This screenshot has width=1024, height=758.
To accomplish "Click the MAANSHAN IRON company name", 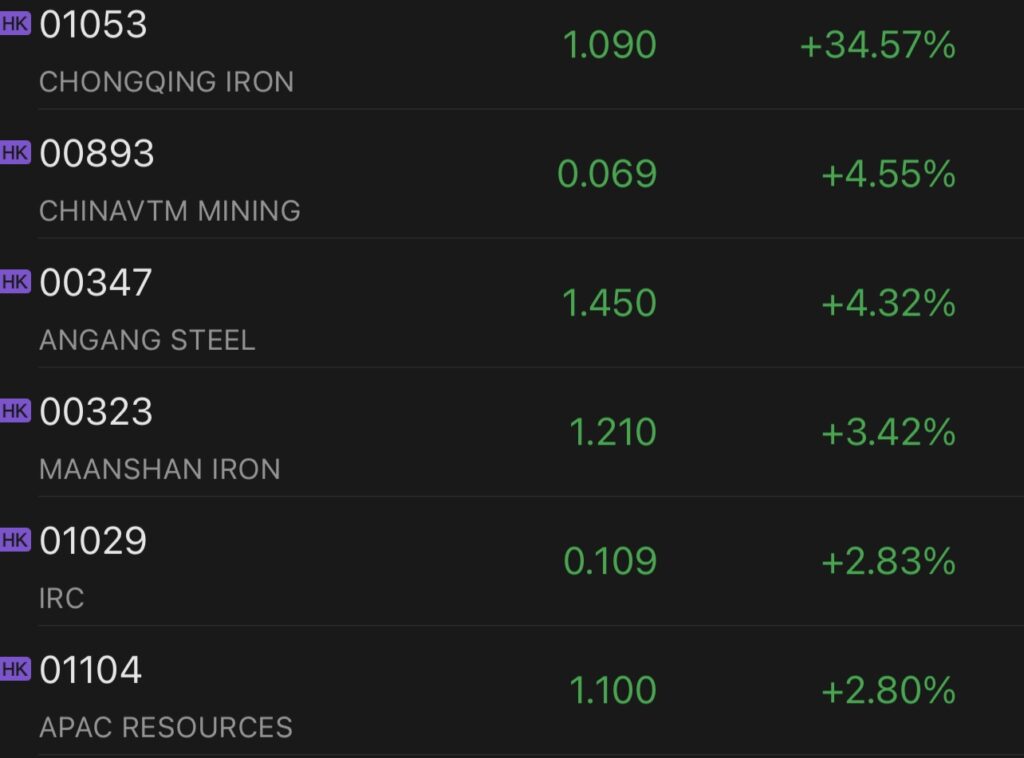I will click(158, 470).
